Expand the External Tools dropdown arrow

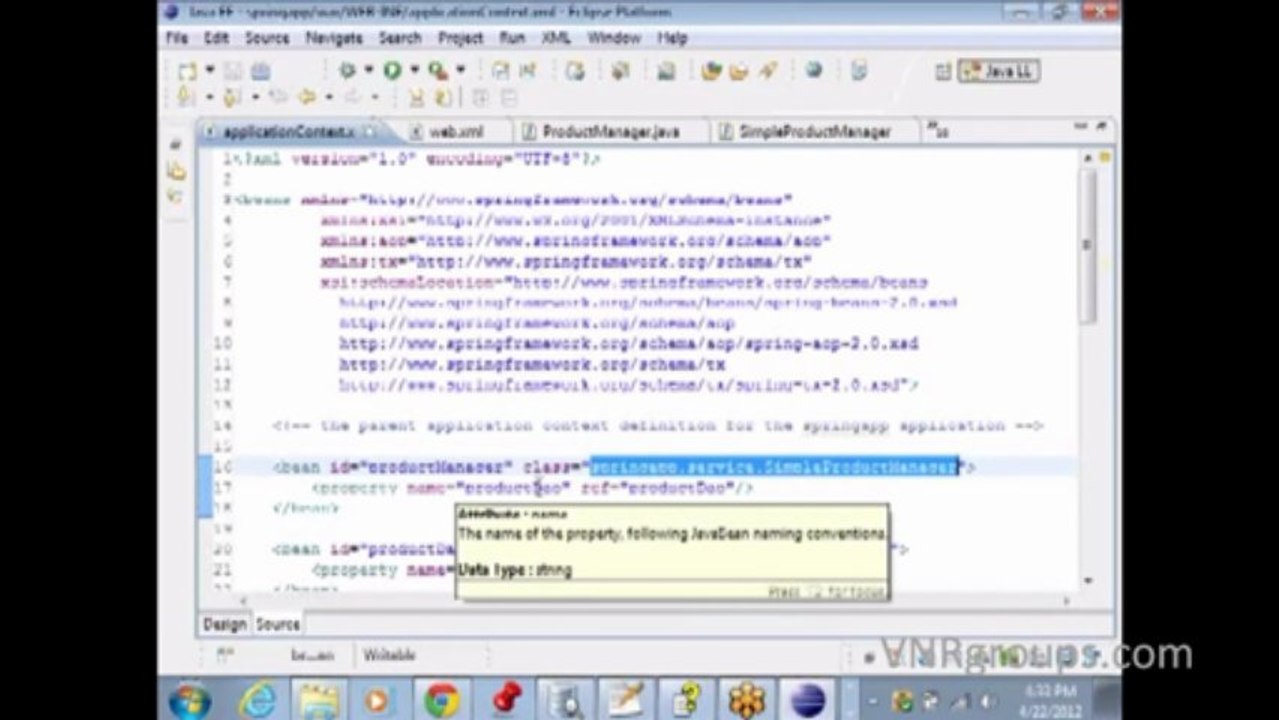click(460, 71)
